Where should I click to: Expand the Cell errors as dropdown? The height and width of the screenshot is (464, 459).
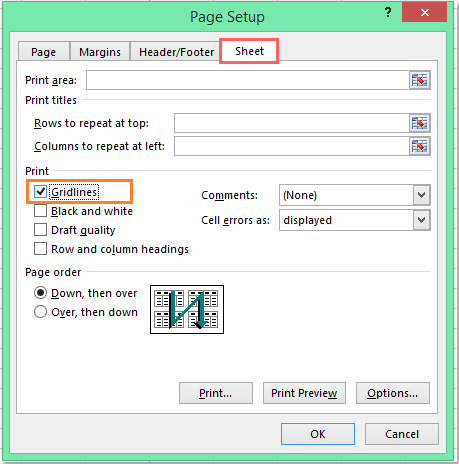pos(421,220)
